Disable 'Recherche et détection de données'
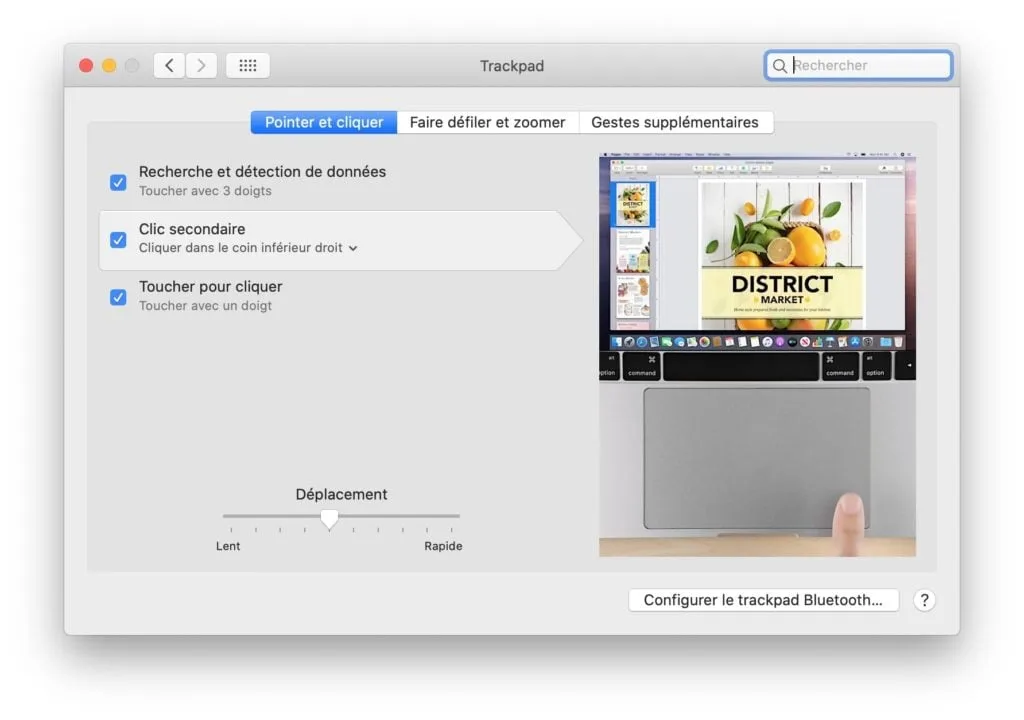Viewport: 1024px width, 720px height. (118, 181)
